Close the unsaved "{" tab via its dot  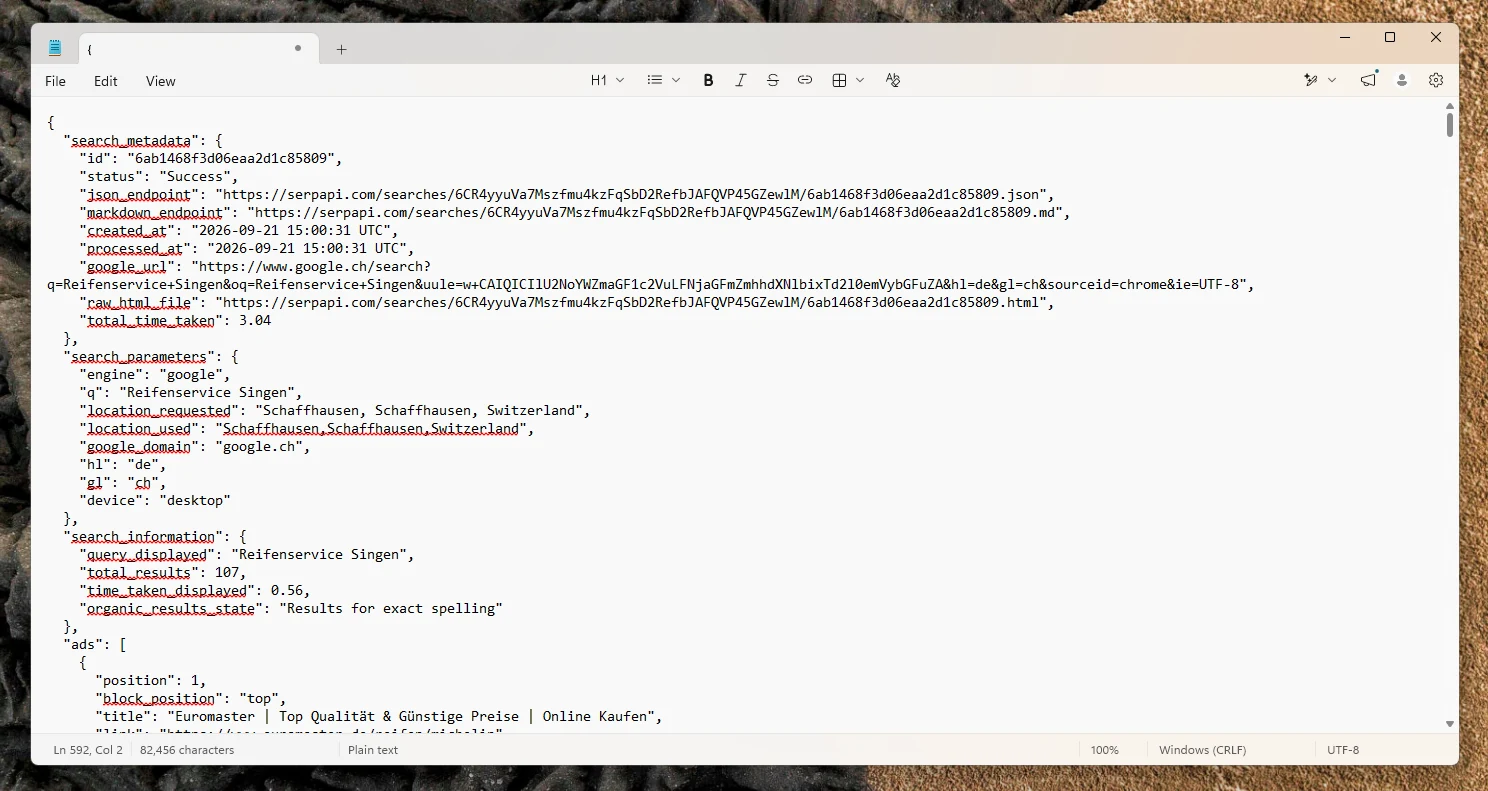[298, 48]
